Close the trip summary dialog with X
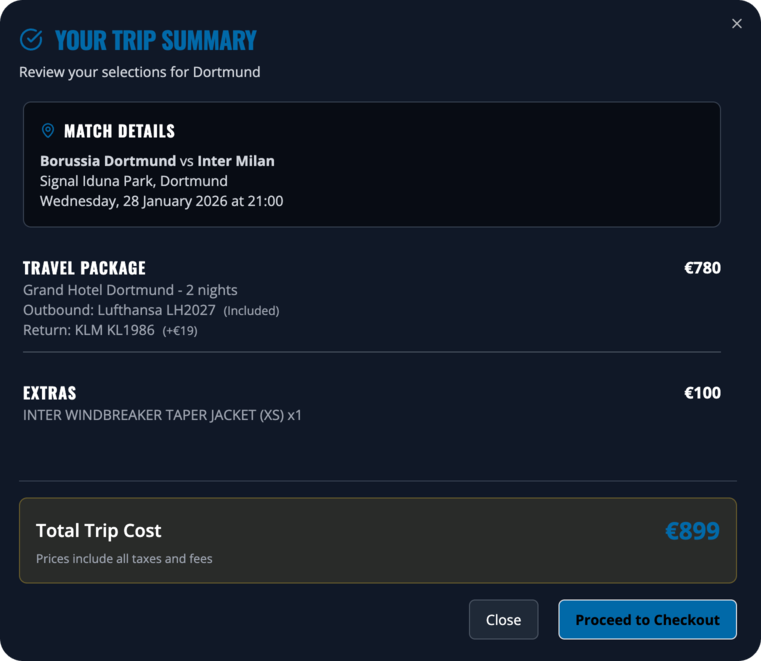Viewport: 761px width, 661px height. (x=737, y=24)
